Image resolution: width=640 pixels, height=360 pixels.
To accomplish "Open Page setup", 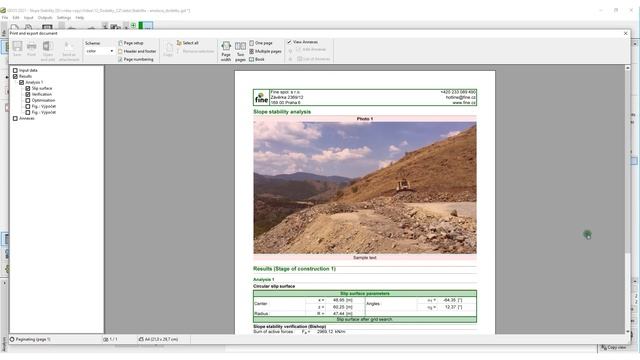I will (131, 43).
